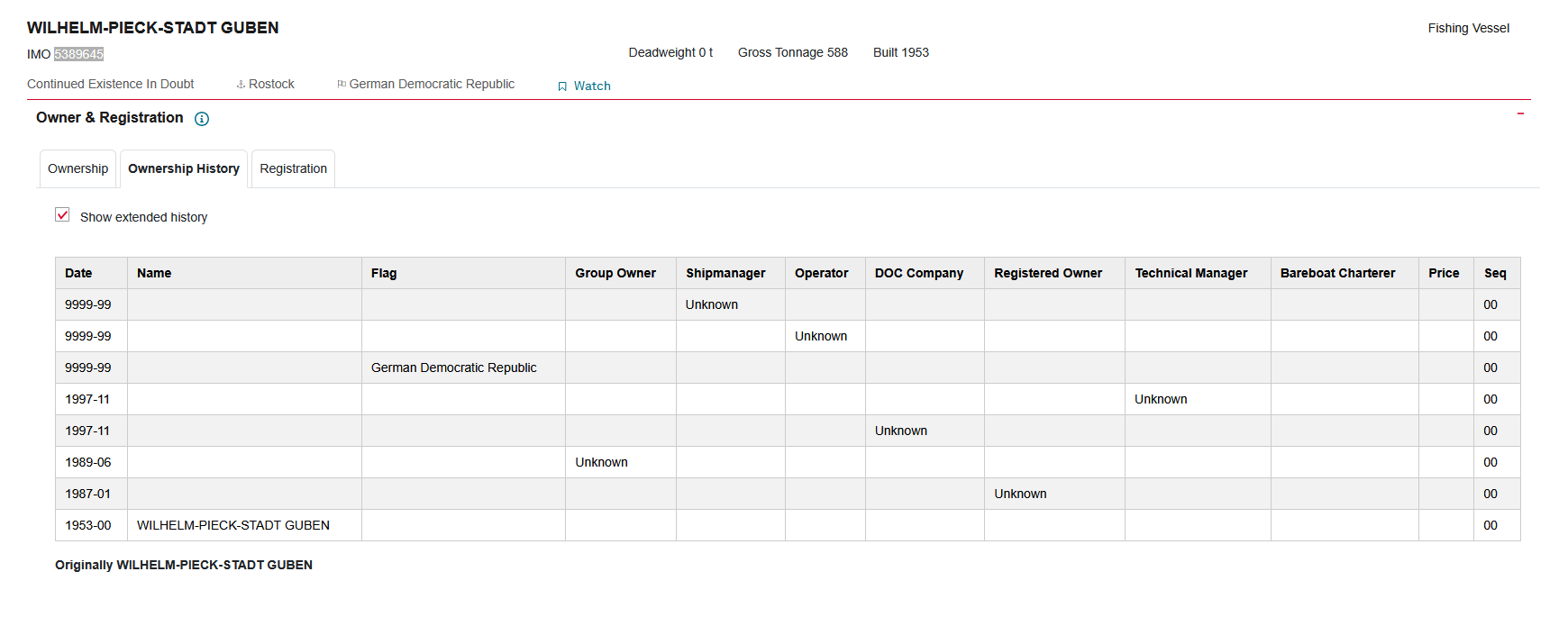Click the Deadweight 0 t text
1568x617 pixels.
pyautogui.click(x=670, y=52)
